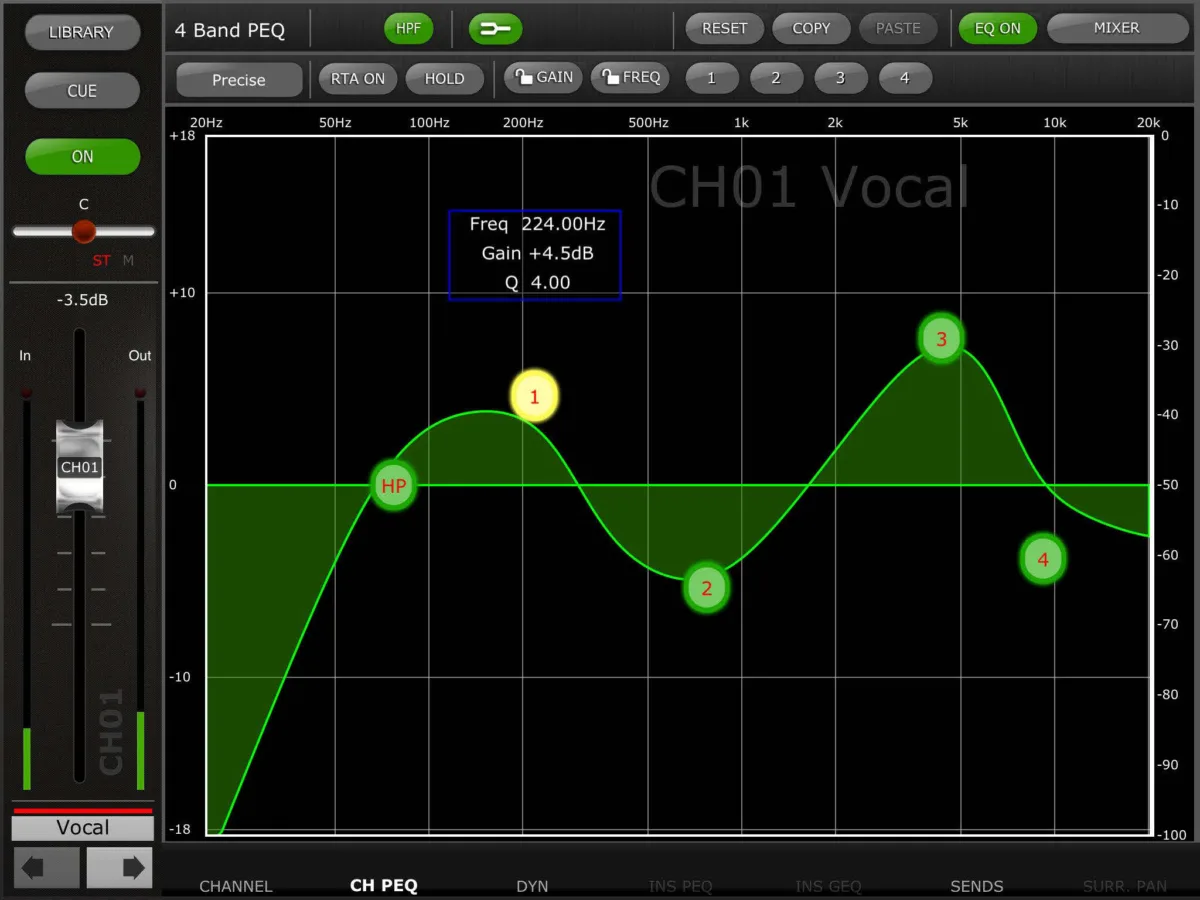Open the SENDS tab
Screen dimensions: 1200x900
click(977, 886)
